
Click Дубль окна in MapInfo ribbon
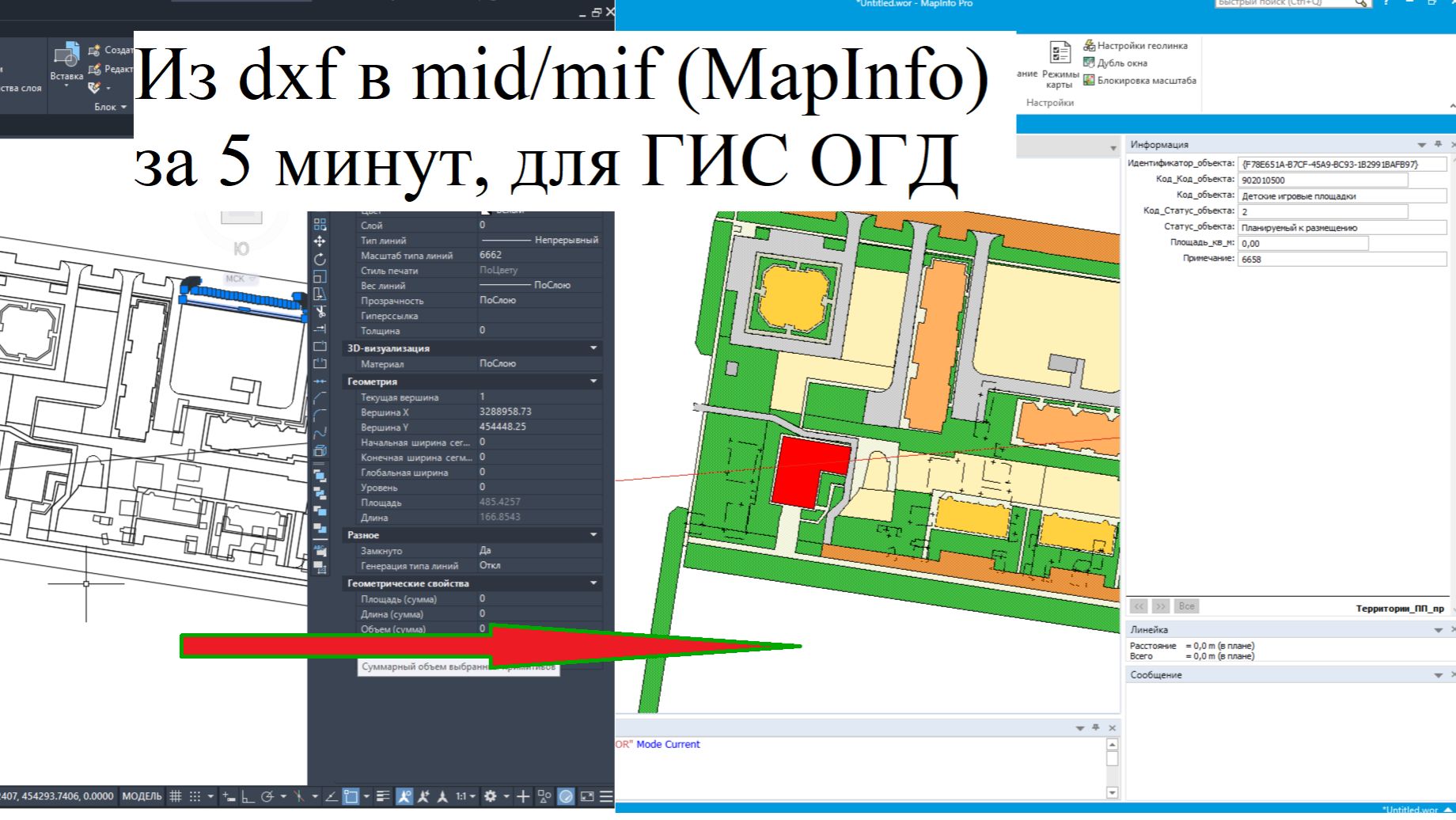[1115, 63]
